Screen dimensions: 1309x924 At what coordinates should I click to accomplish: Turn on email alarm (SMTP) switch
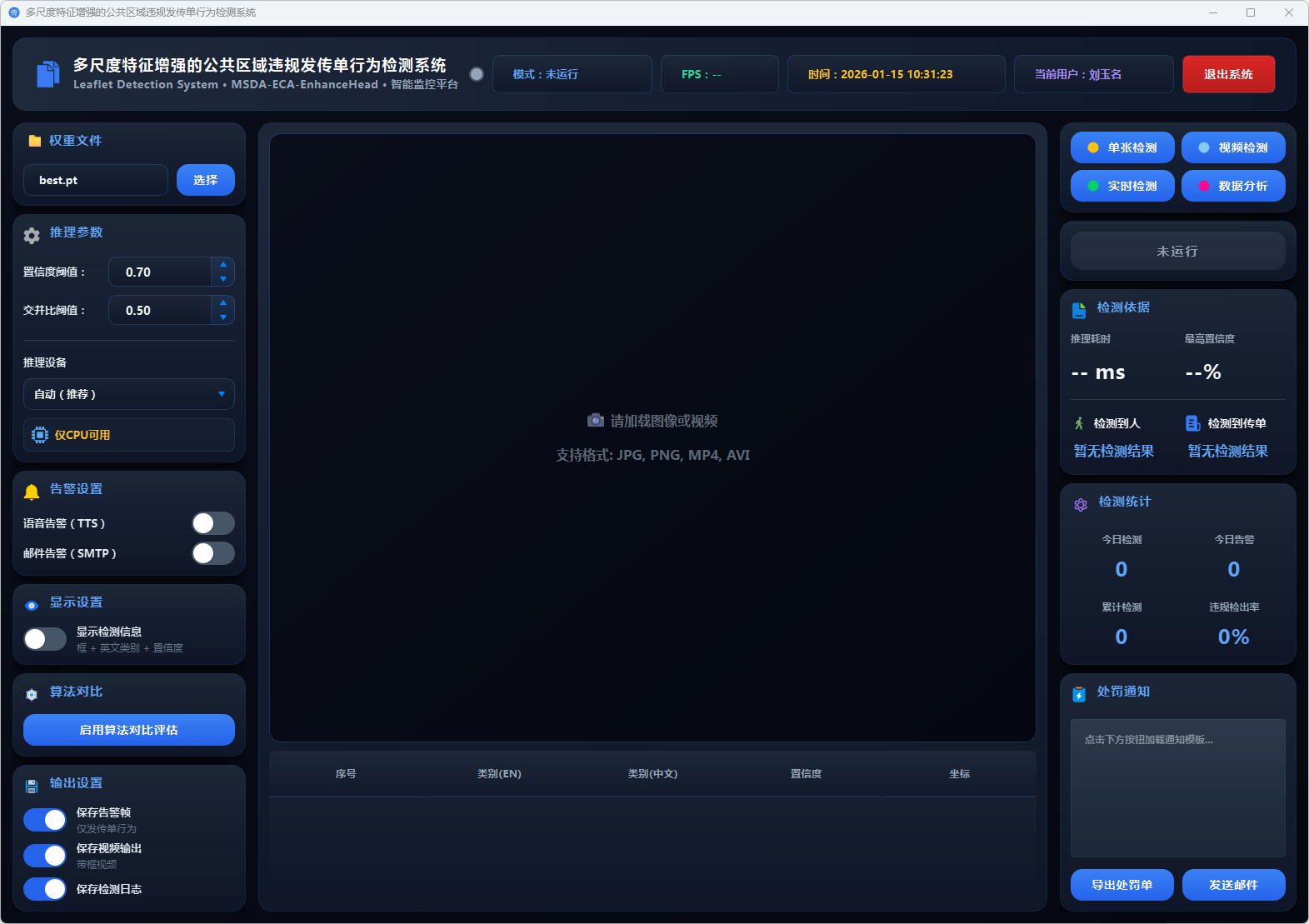(213, 553)
